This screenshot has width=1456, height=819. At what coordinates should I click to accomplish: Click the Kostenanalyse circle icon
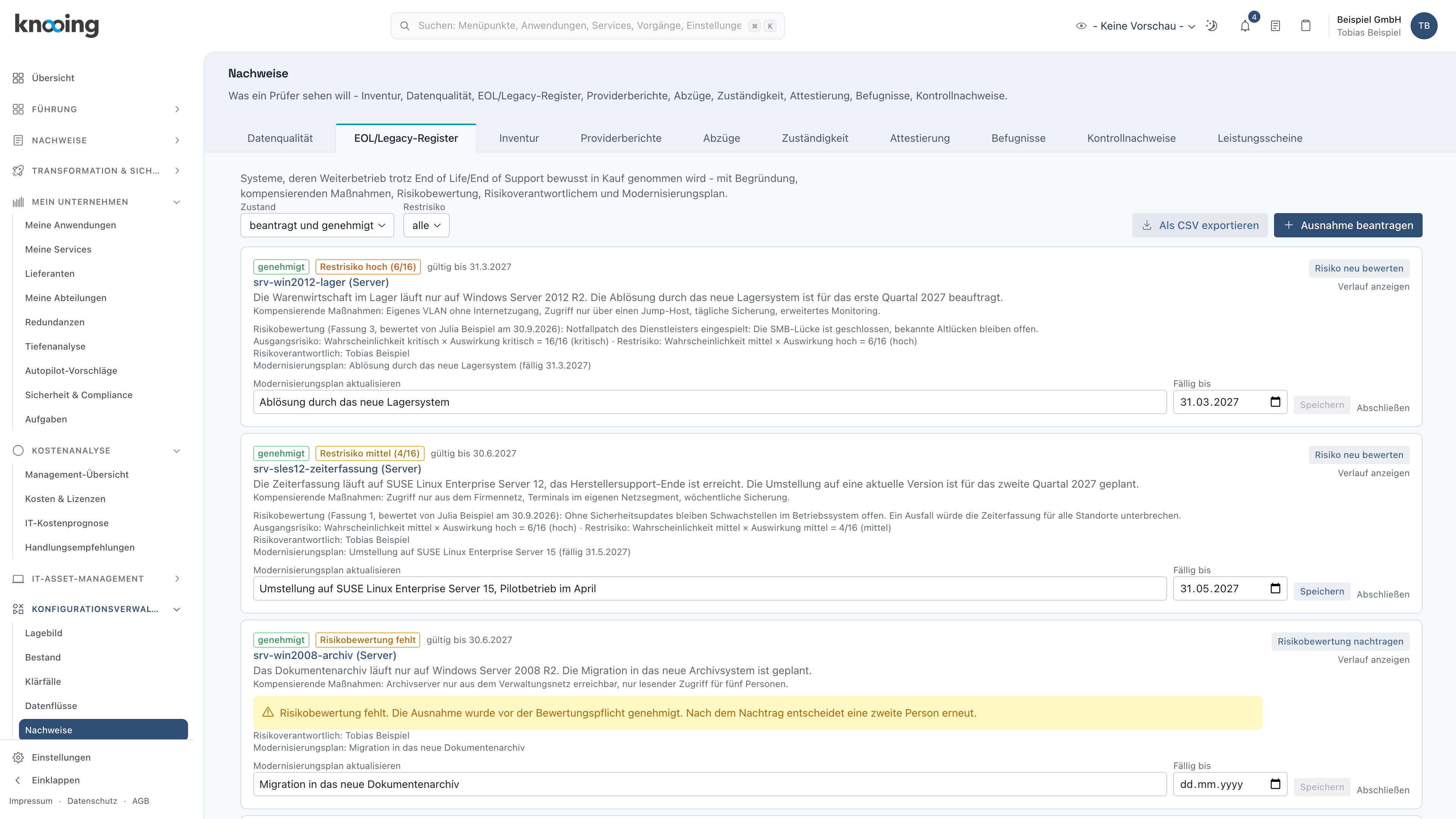18,450
